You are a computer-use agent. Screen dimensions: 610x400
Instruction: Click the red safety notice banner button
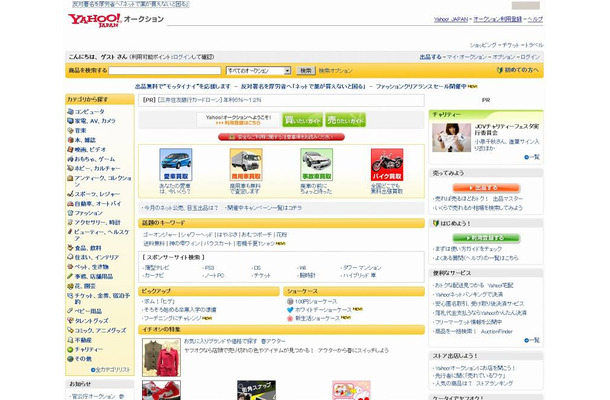(x=281, y=137)
